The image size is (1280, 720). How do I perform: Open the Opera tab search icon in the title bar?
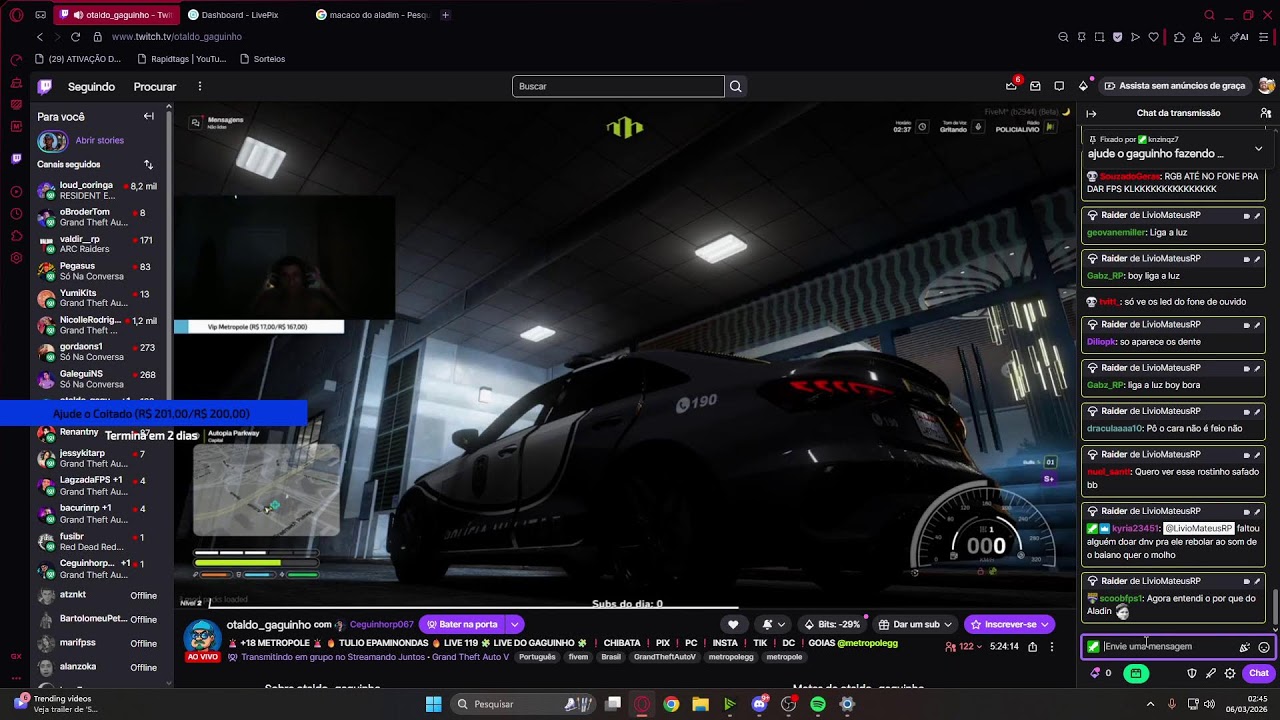click(1209, 15)
